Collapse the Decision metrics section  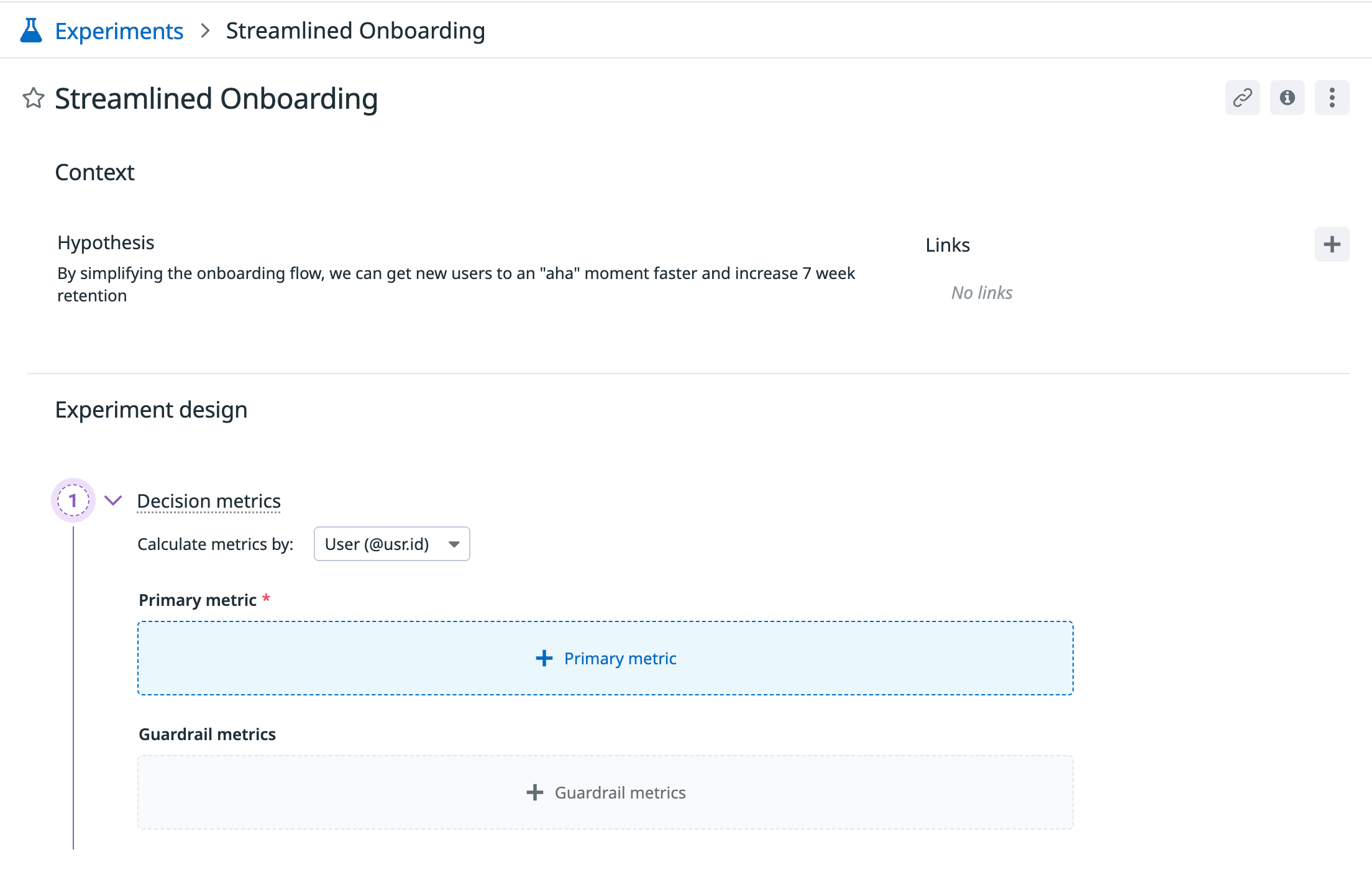(113, 500)
